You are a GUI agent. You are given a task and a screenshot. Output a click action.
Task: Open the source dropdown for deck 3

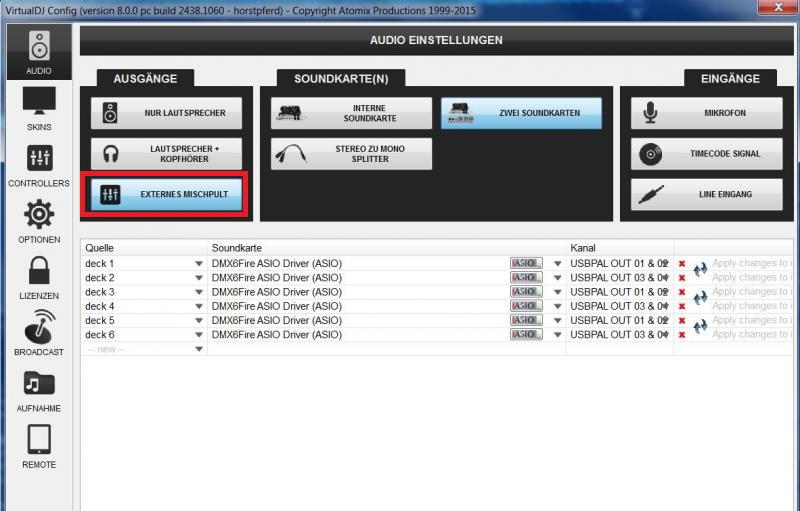point(199,292)
